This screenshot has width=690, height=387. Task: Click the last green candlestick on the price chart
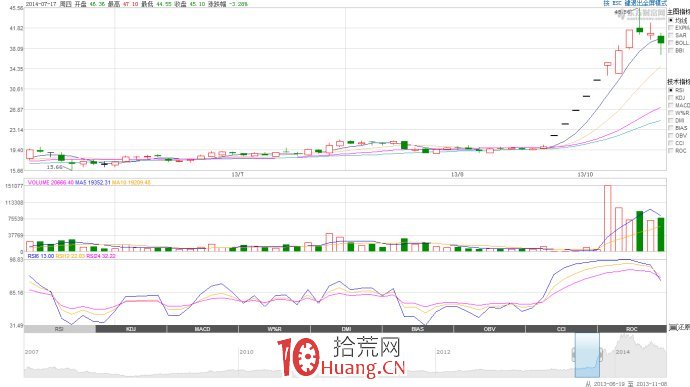click(x=661, y=40)
